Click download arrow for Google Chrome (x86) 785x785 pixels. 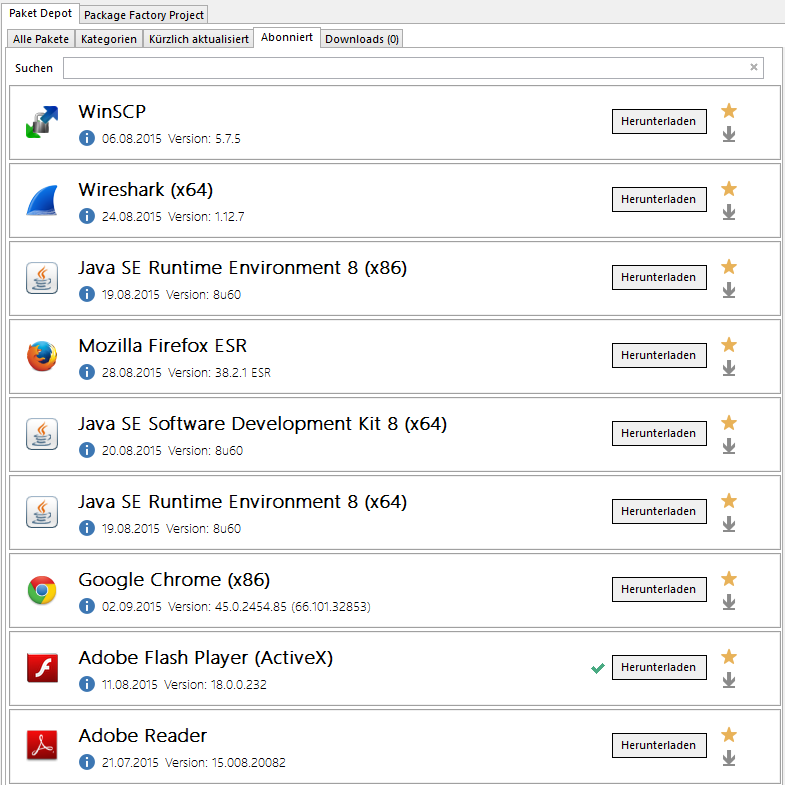tap(729, 602)
